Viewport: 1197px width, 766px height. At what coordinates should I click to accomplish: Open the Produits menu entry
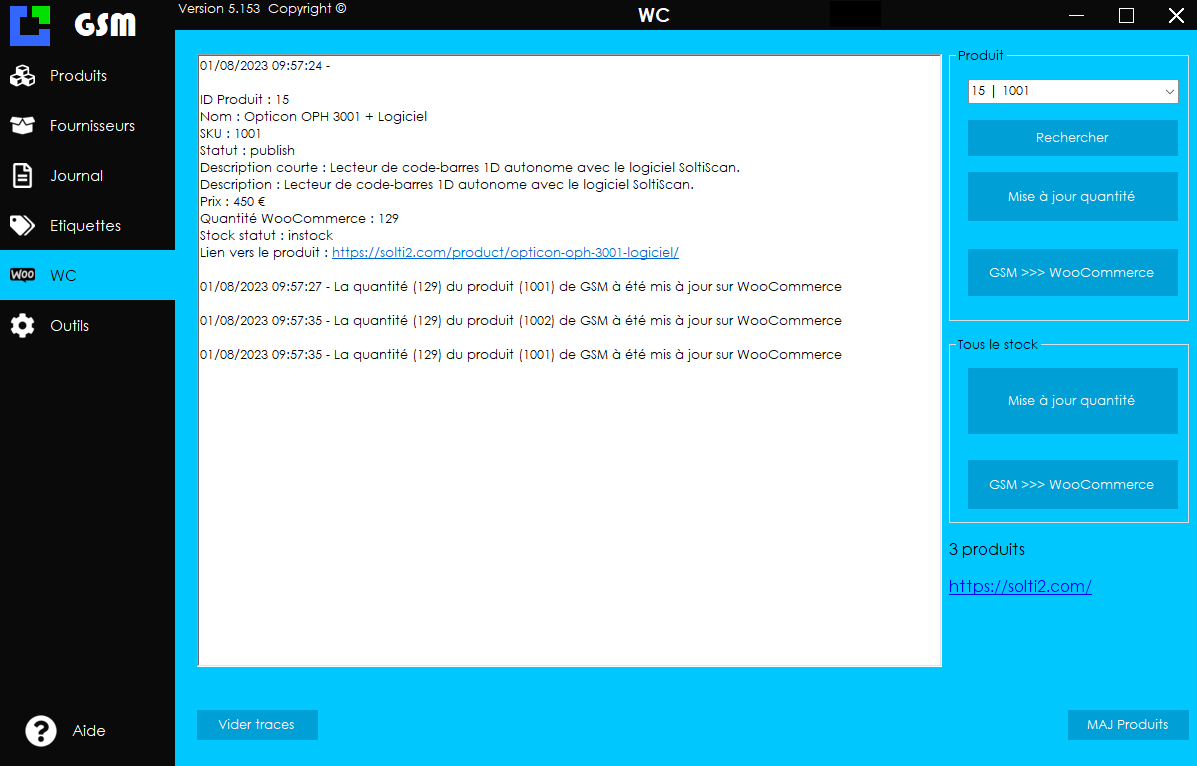87,76
